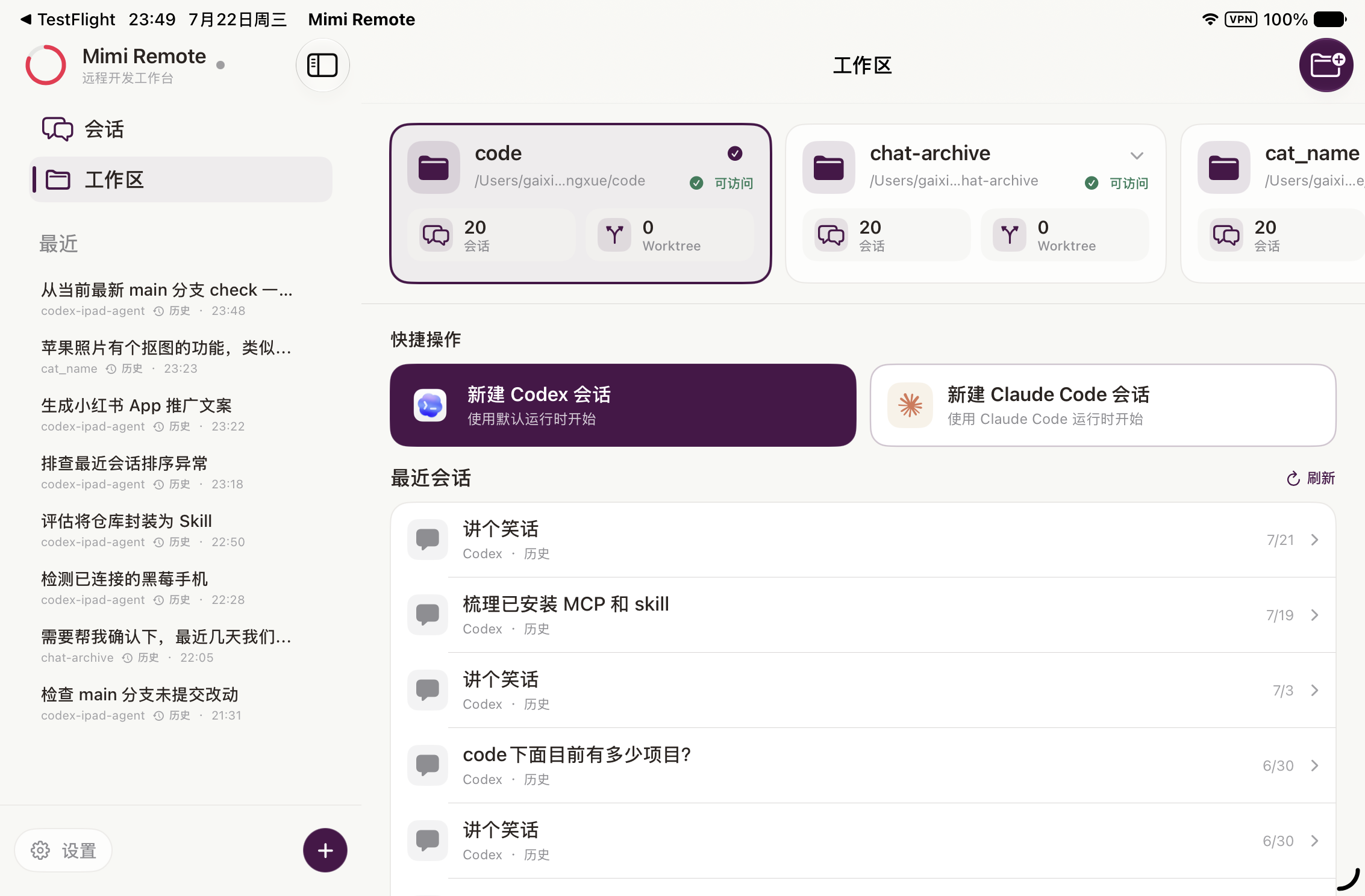Click the chat bubbles icon beside 会话

(x=57, y=129)
